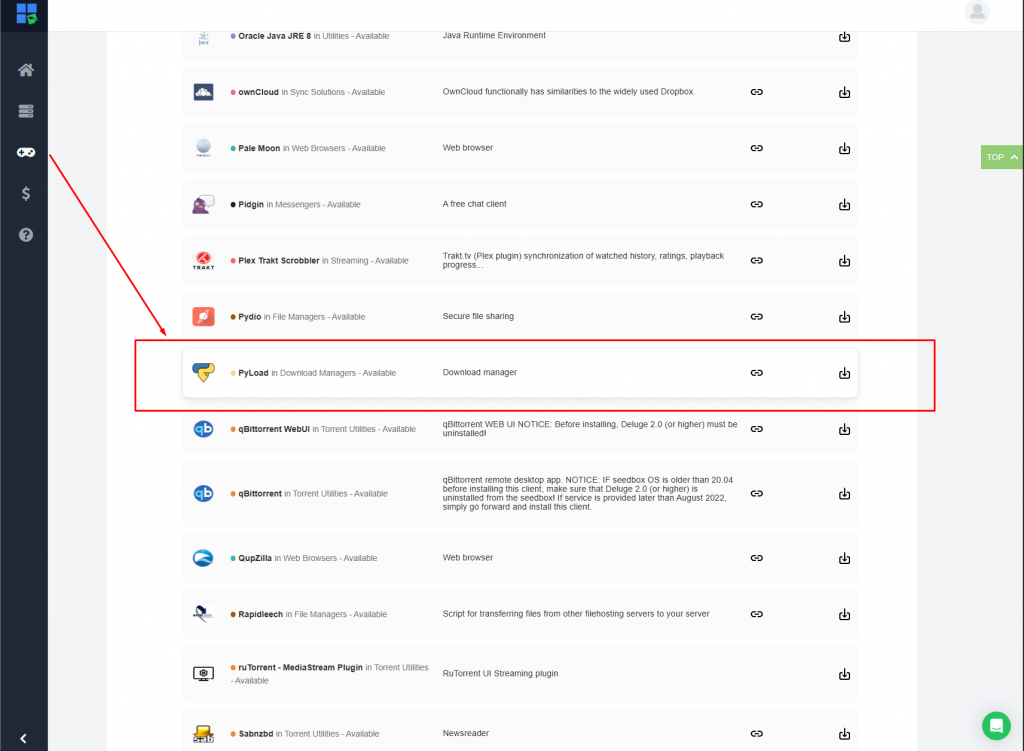Install qBittorrent WebUI via its download icon
The height and width of the screenshot is (751, 1024).
coord(844,429)
